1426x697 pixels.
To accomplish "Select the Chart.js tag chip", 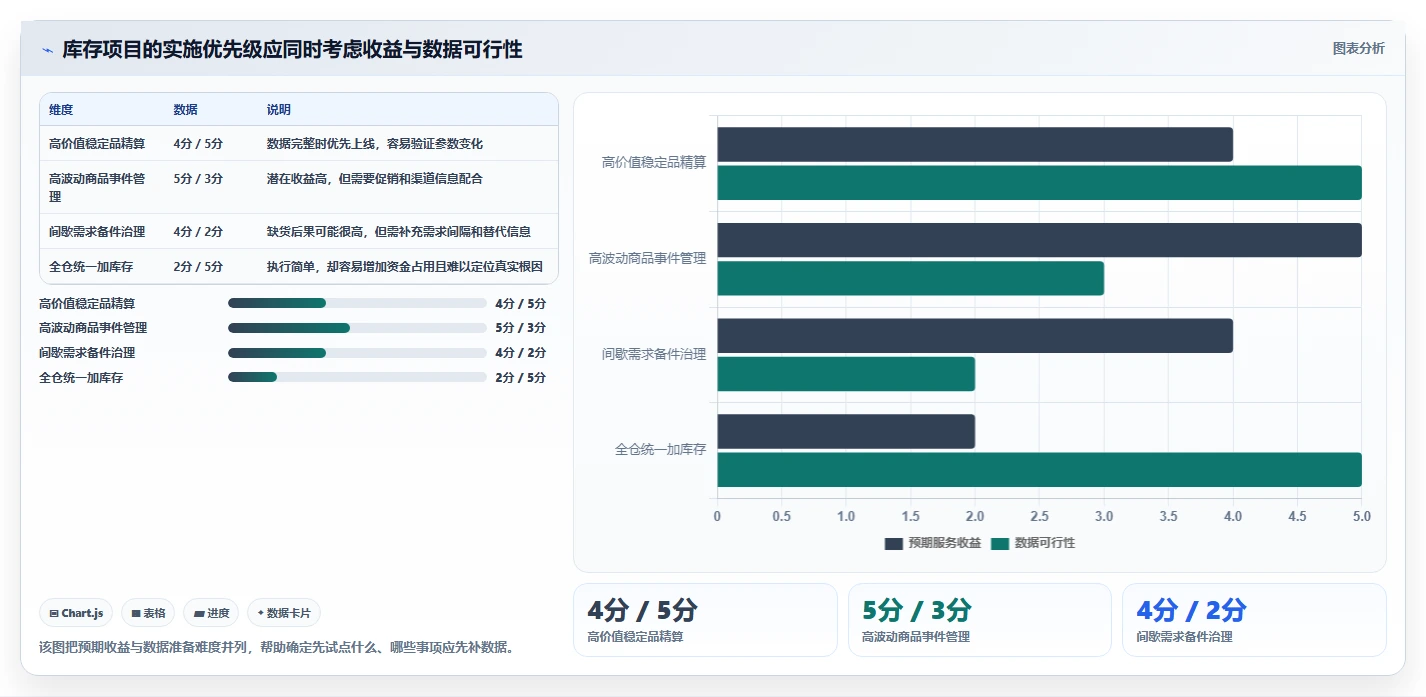I will tap(76, 613).
